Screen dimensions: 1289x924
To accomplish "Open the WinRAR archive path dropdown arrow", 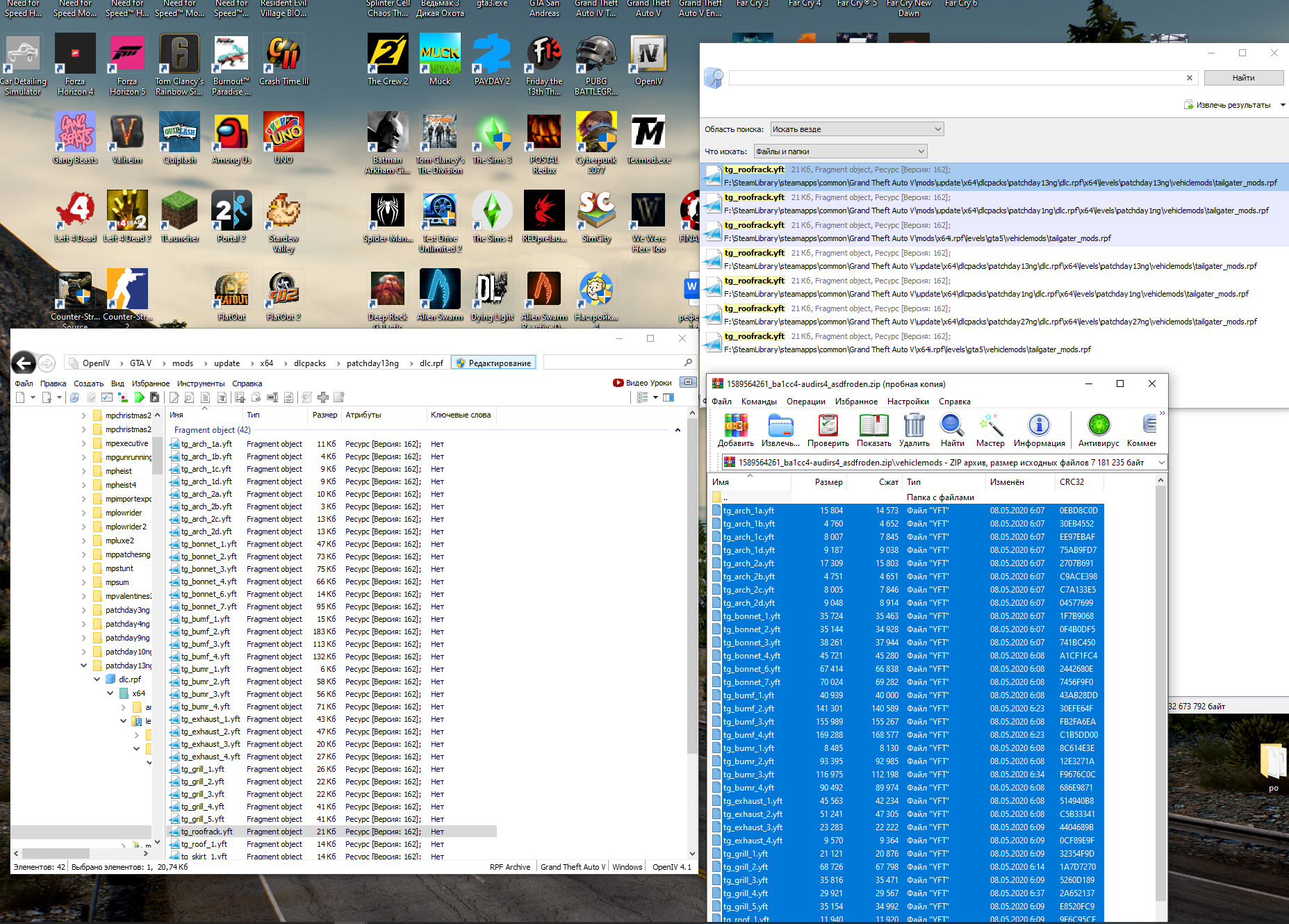I will 1161,463.
